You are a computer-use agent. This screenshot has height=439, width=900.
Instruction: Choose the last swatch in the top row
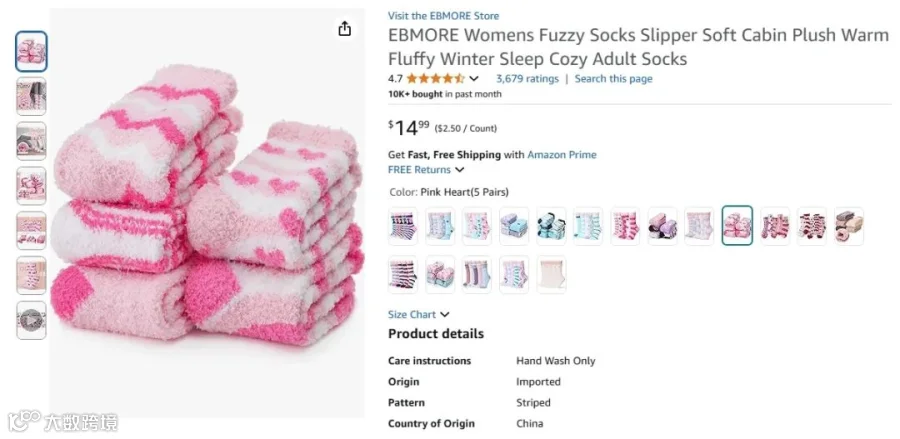(848, 226)
